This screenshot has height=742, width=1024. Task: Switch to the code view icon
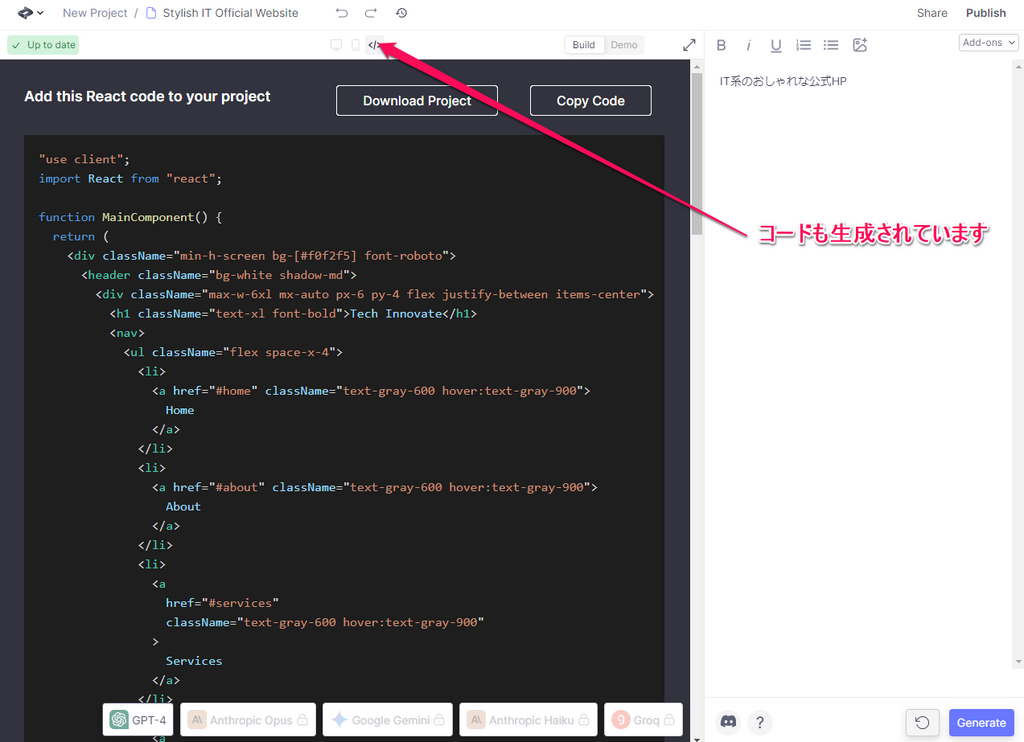374,45
